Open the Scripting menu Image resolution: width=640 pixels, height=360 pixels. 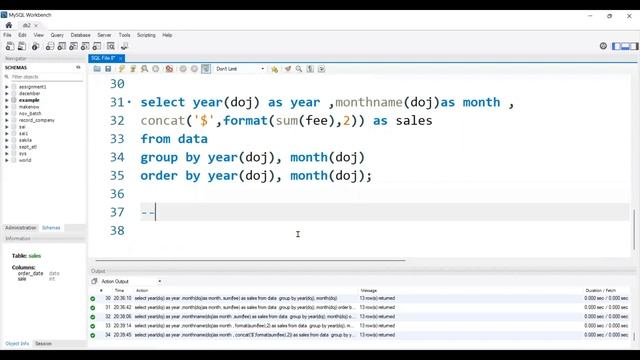point(146,35)
